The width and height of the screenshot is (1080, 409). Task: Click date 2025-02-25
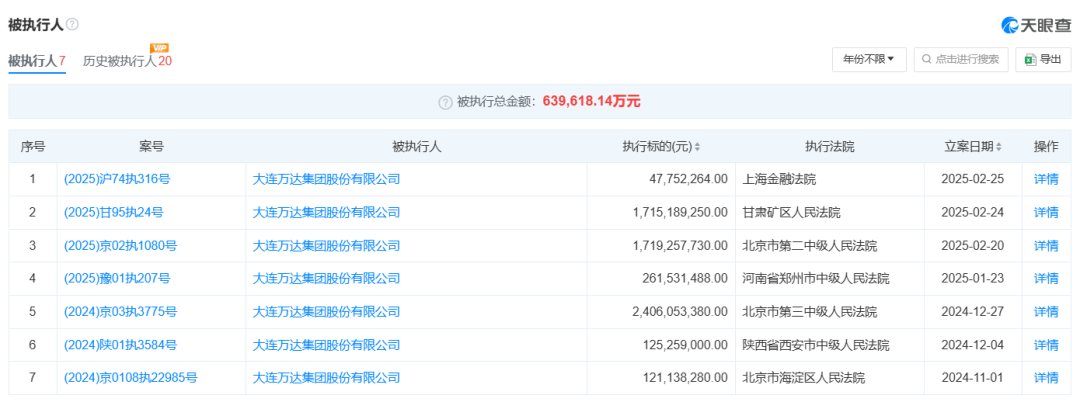click(973, 179)
